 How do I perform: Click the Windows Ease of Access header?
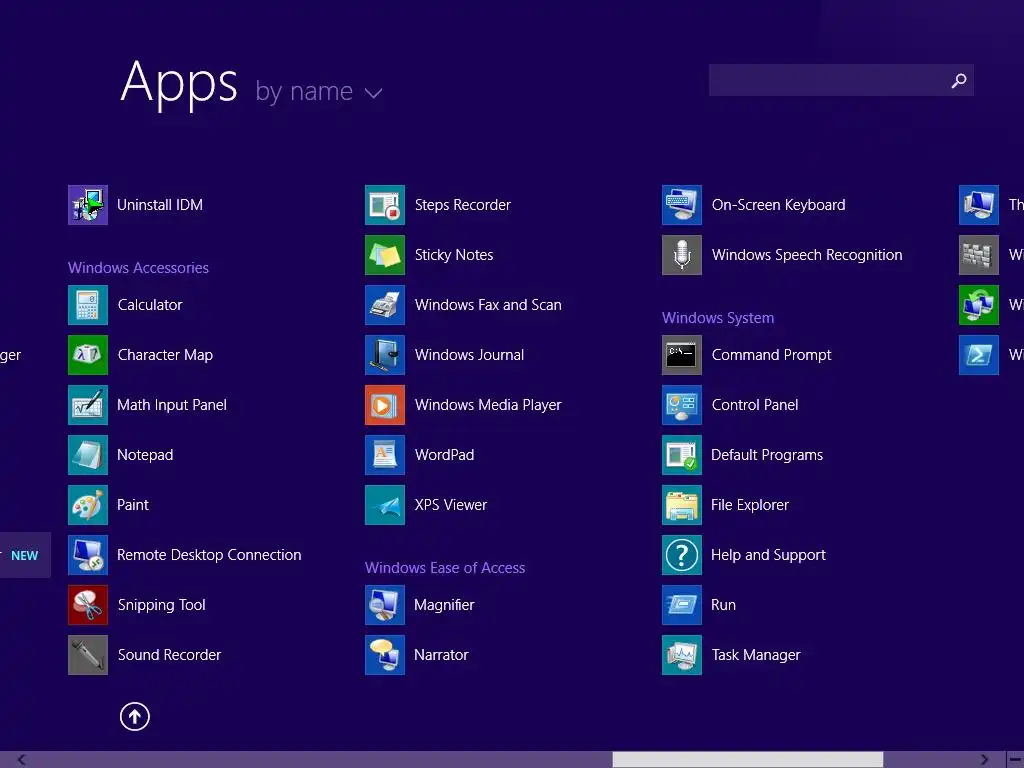445,568
